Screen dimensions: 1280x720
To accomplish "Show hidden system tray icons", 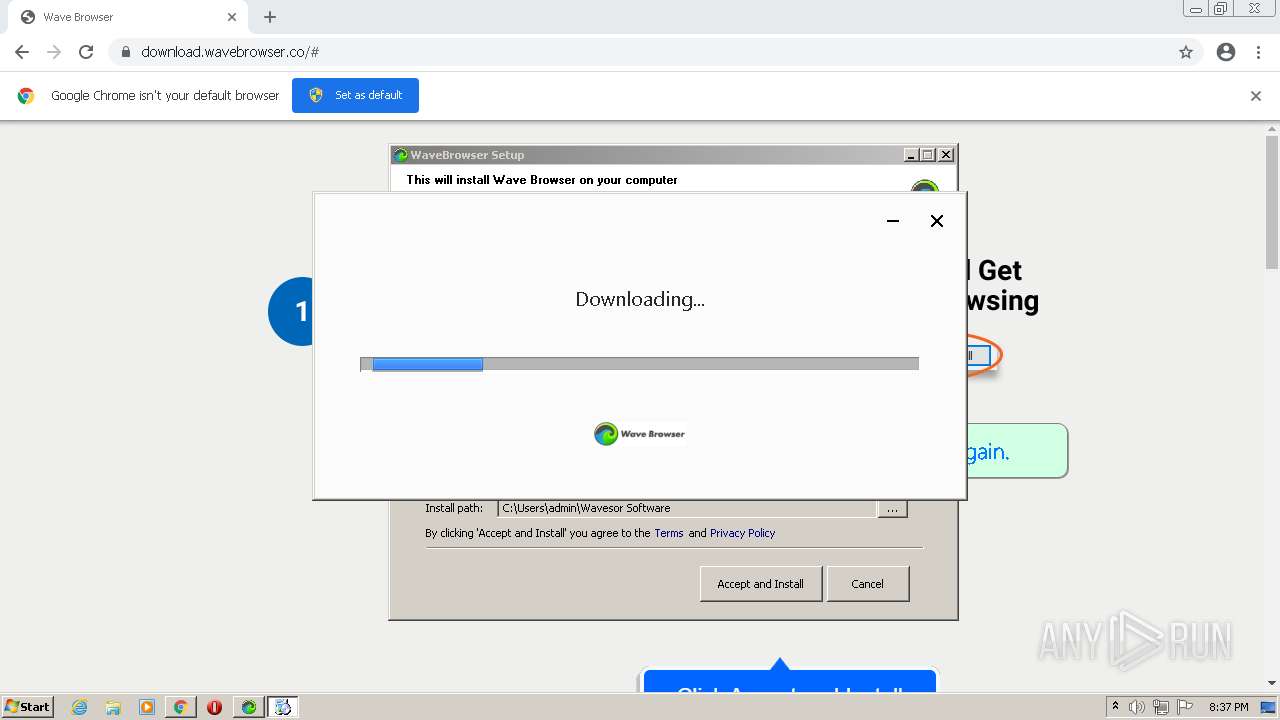I will [1115, 707].
